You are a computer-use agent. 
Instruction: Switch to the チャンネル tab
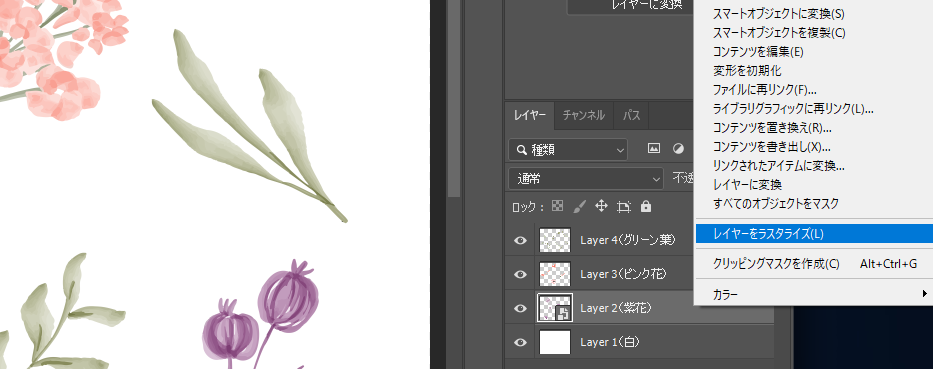584,115
